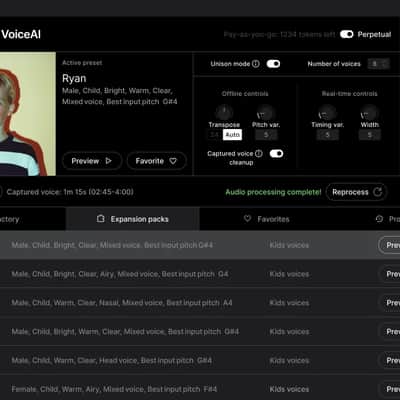The image size is (400, 400).
Task: Click the Captured voice cleanup info icon
Action: point(259,153)
